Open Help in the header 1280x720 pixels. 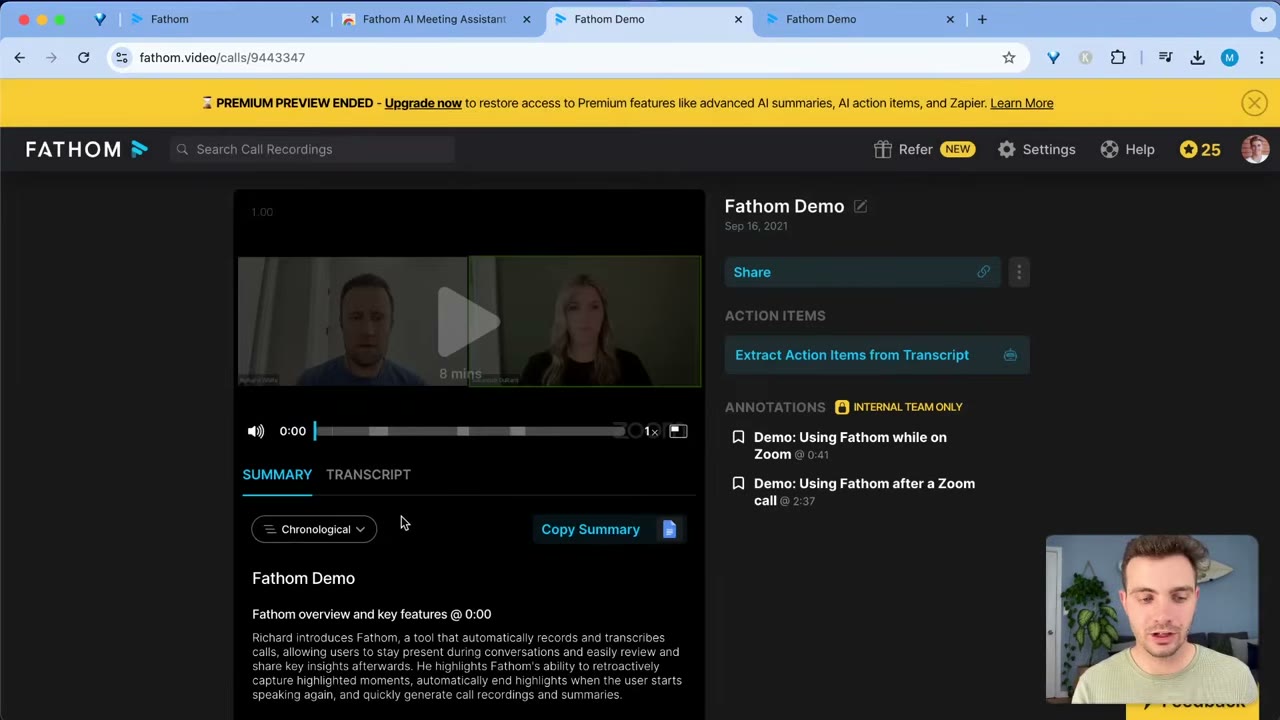(x=1127, y=149)
